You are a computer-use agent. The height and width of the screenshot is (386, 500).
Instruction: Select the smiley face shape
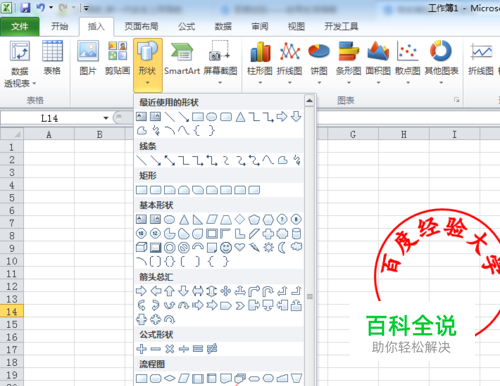[226, 247]
